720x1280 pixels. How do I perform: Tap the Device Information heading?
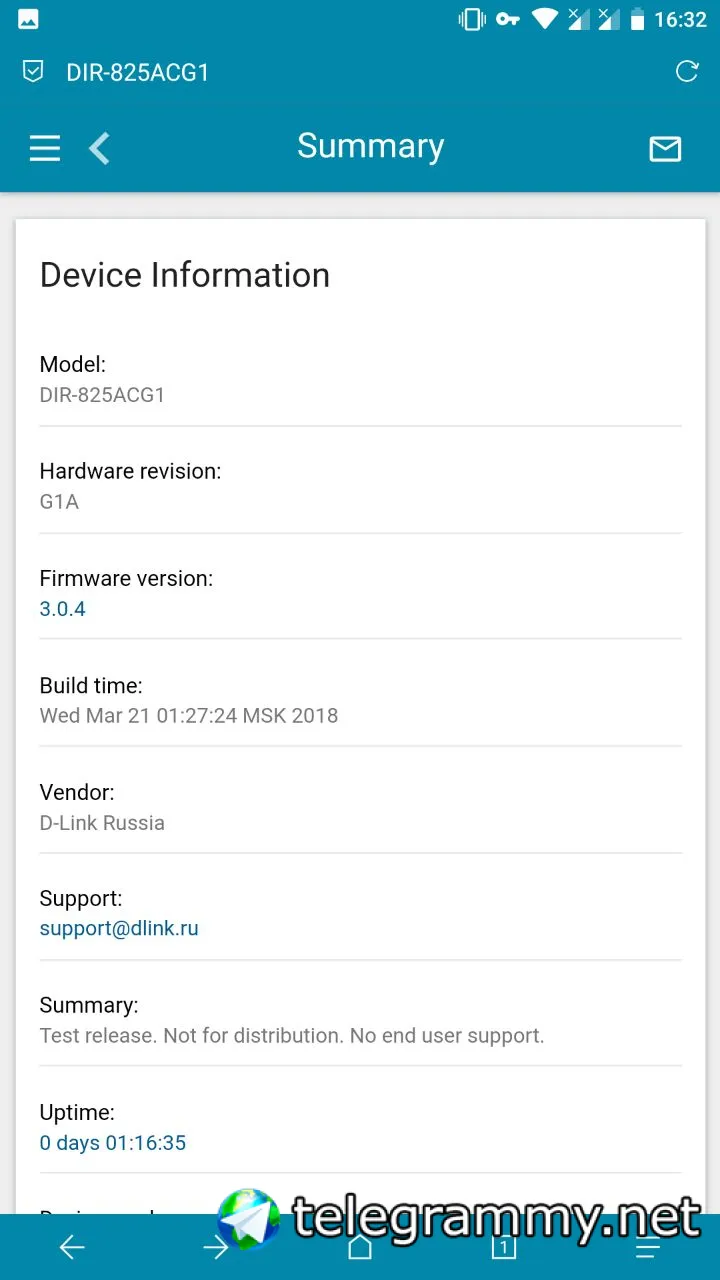tap(185, 275)
